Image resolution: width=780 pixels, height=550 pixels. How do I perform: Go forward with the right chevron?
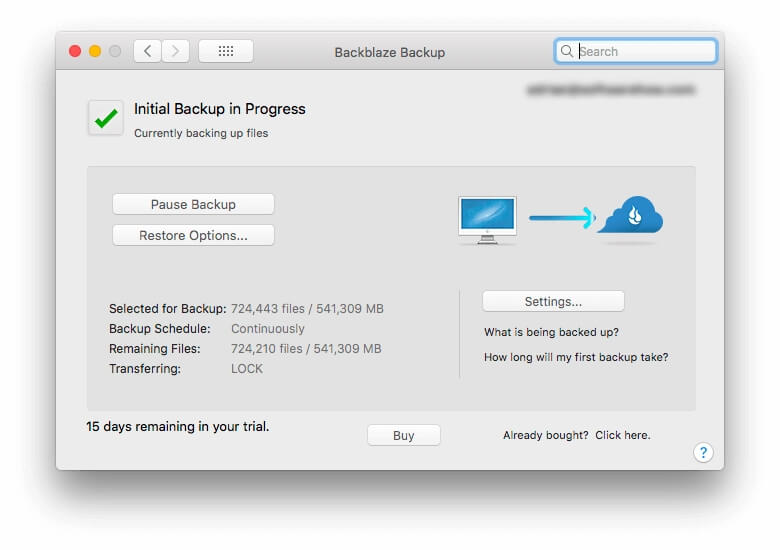(x=175, y=51)
